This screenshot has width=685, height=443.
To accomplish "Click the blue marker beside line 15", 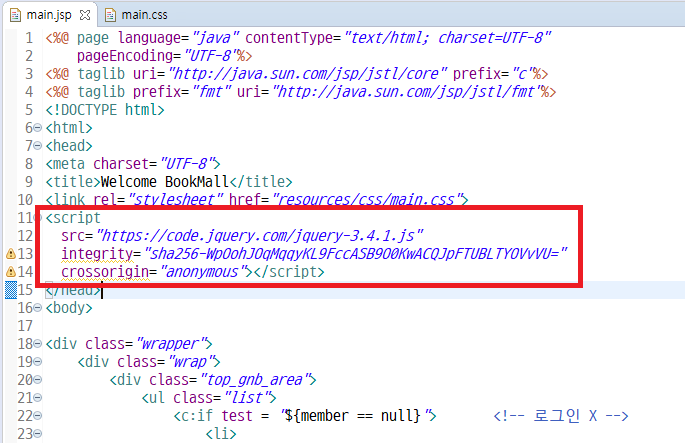I will click(x=10, y=290).
